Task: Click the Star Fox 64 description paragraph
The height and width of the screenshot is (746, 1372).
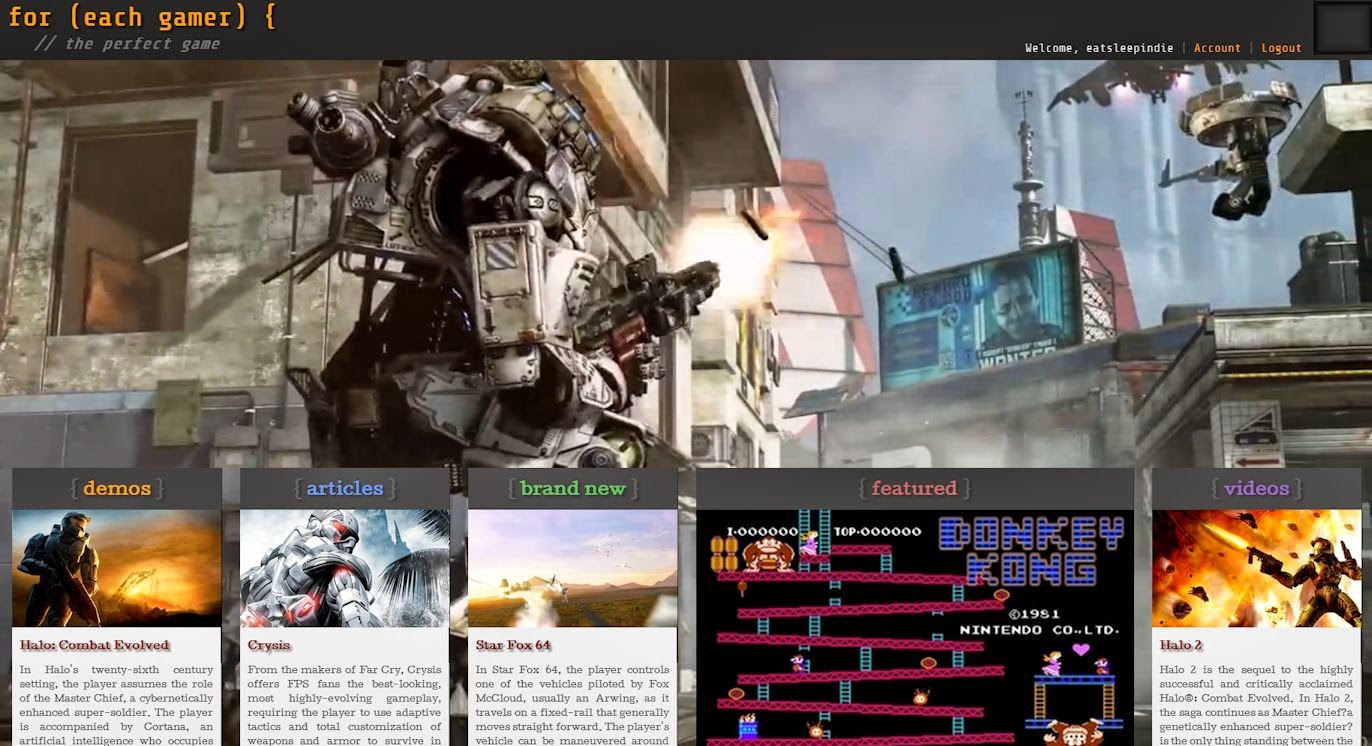Action: (x=573, y=704)
